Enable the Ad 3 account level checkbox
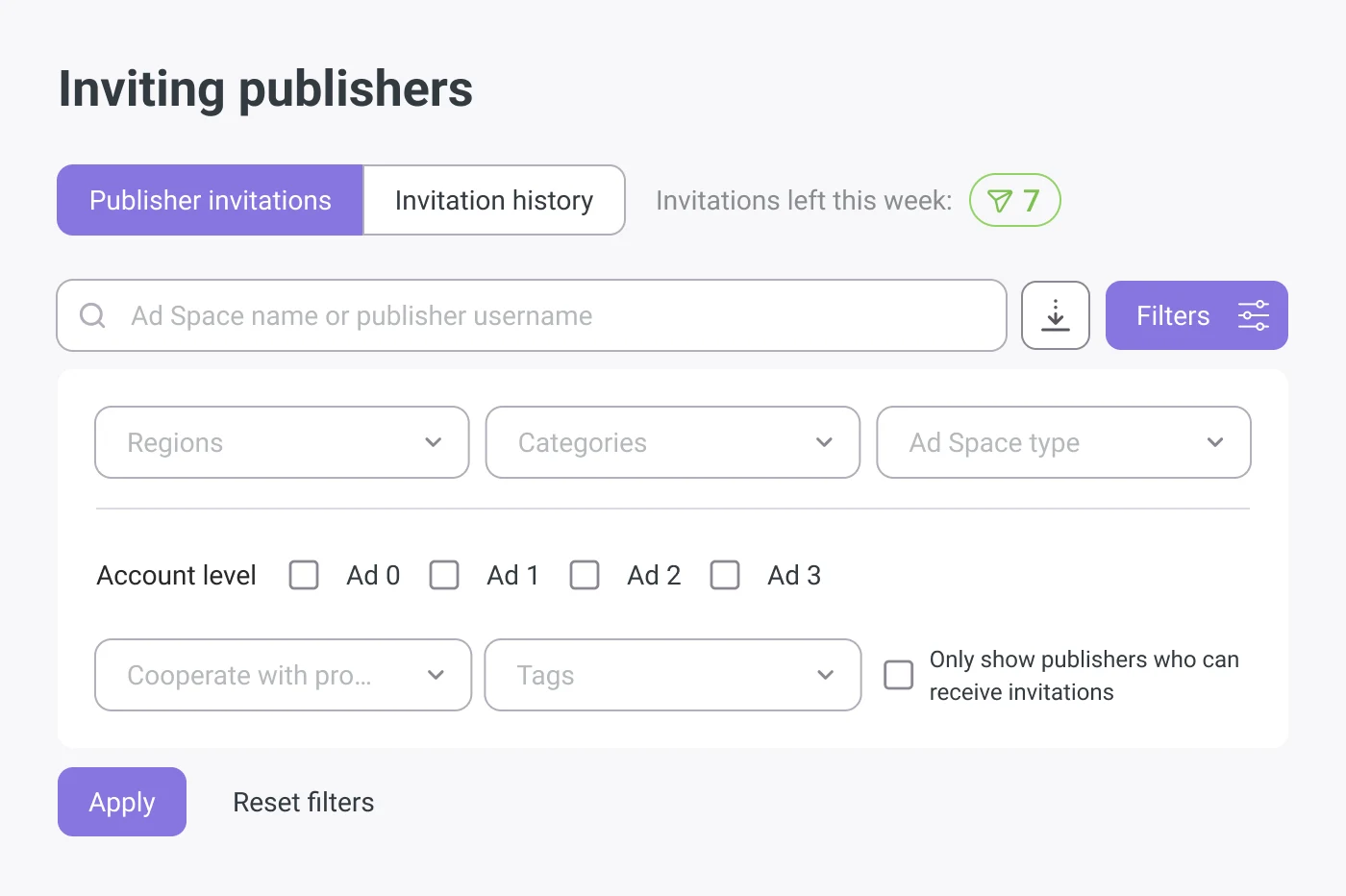This screenshot has height=896, width=1346. click(725, 575)
